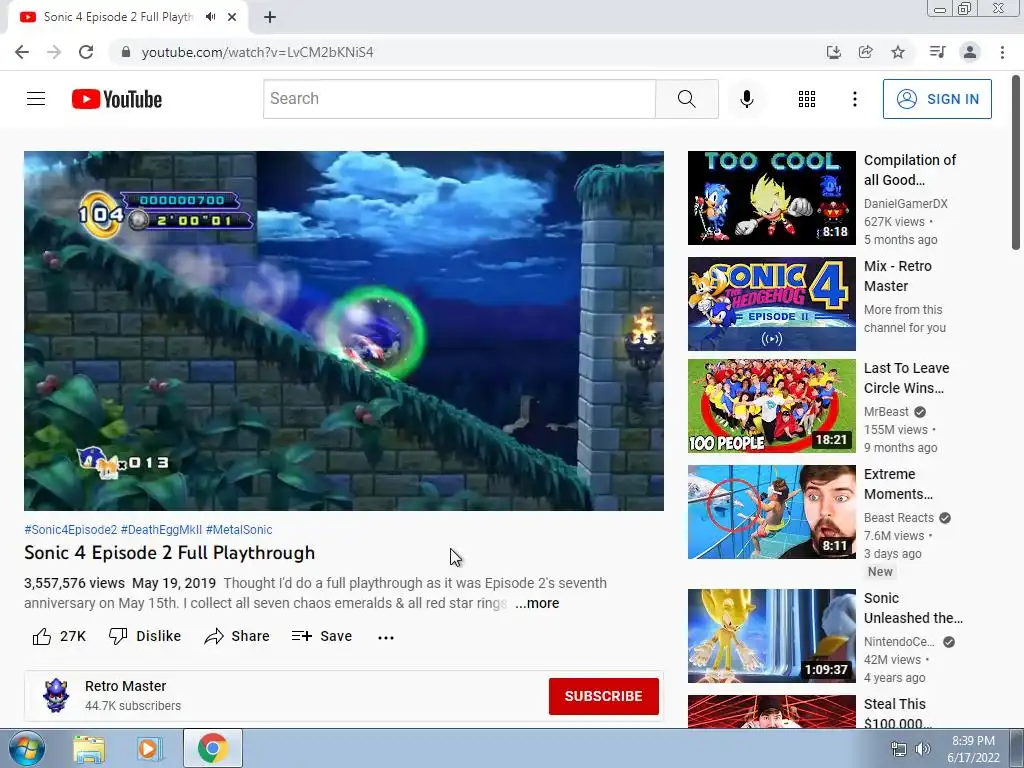This screenshot has width=1024, height=768.
Task: Open #DeathEggMkII hashtag link
Action: (x=161, y=530)
